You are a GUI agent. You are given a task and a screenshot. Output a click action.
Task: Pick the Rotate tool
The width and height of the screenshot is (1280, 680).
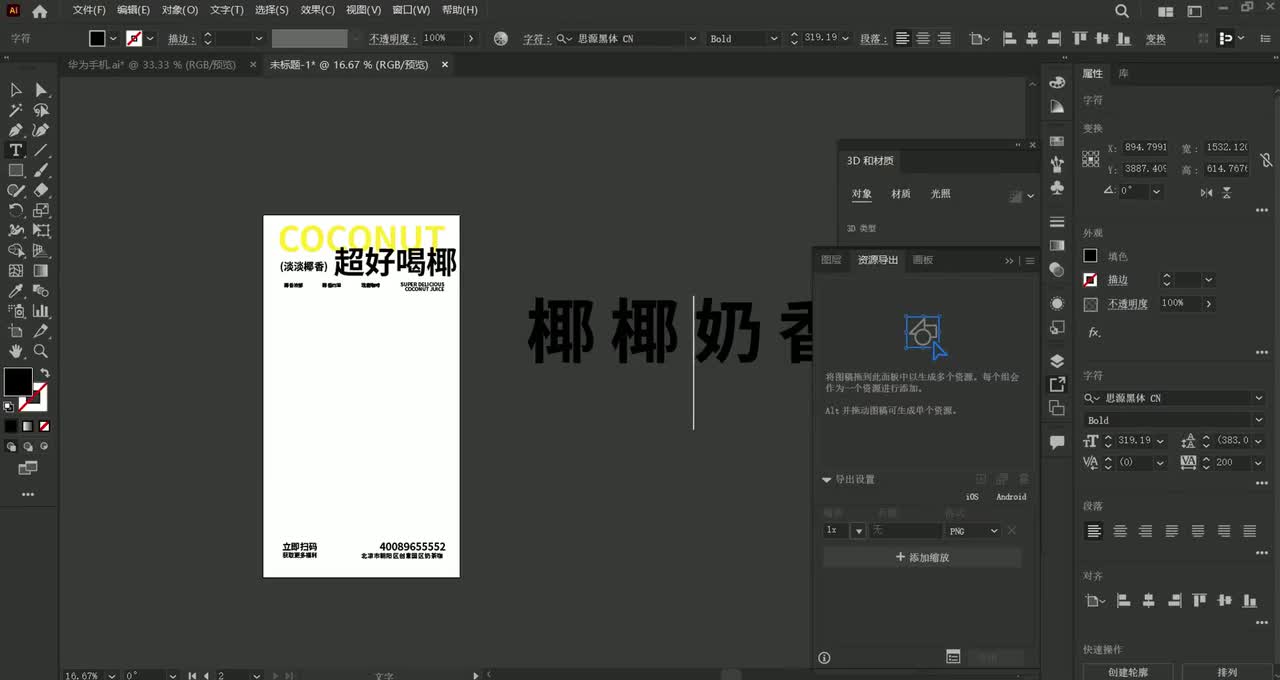tap(16, 210)
